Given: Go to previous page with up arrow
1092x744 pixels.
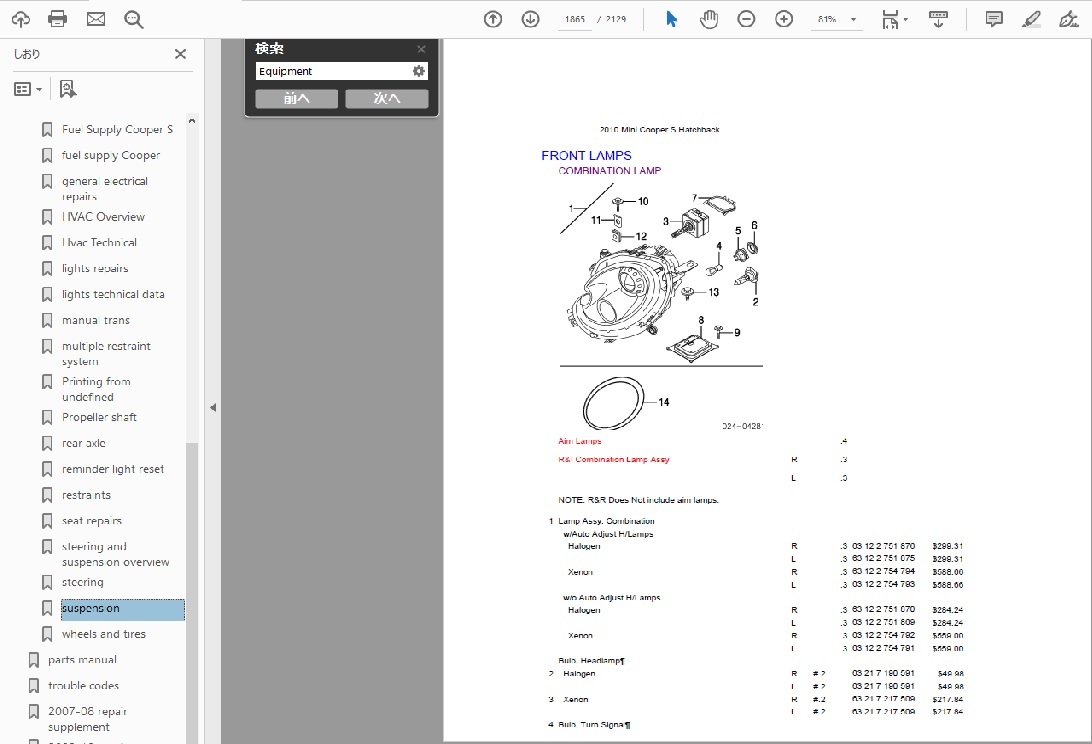Looking at the screenshot, I should [492, 19].
